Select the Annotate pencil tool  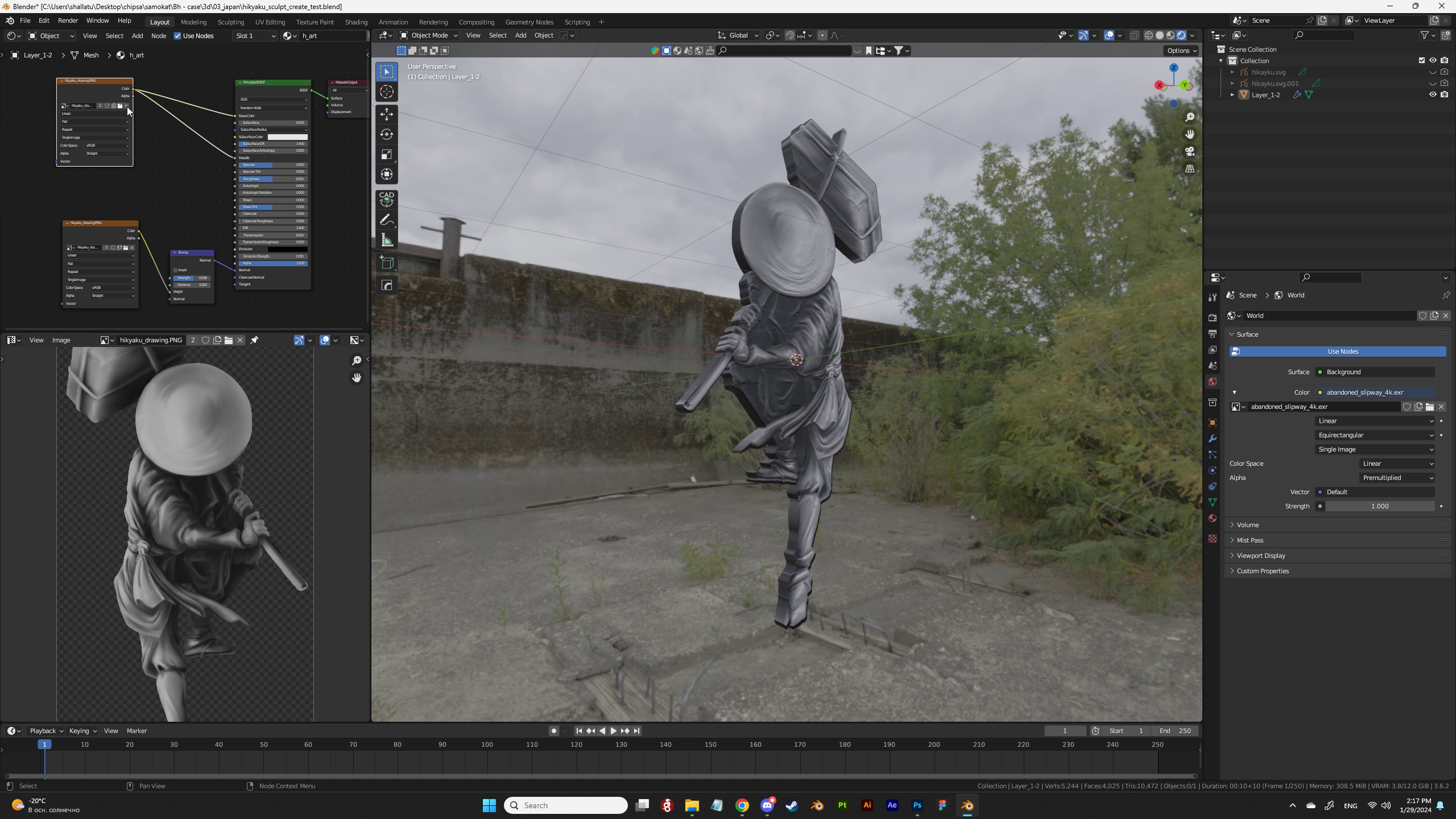coord(387,220)
